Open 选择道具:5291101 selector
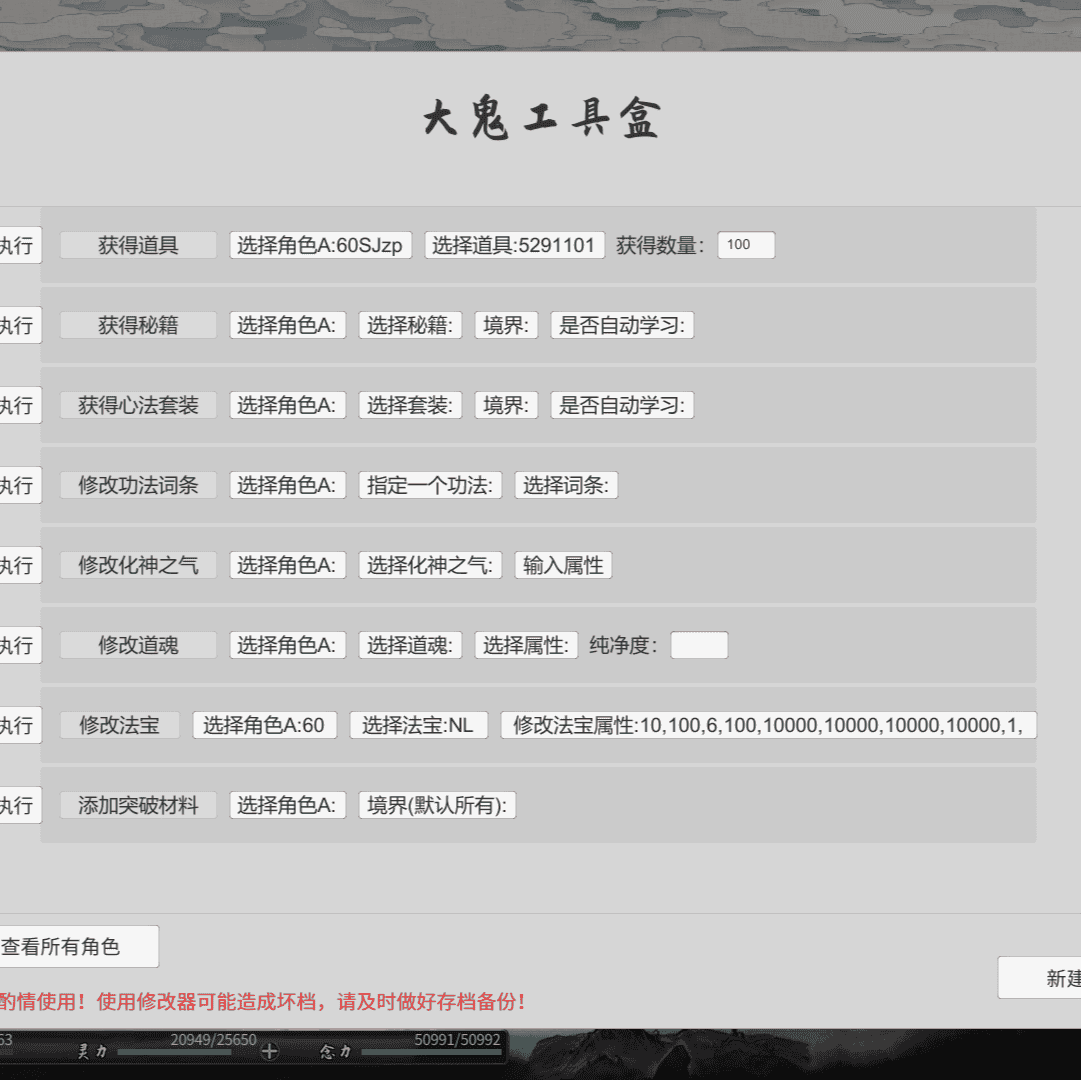Image resolution: width=1081 pixels, height=1080 pixels. 514,245
